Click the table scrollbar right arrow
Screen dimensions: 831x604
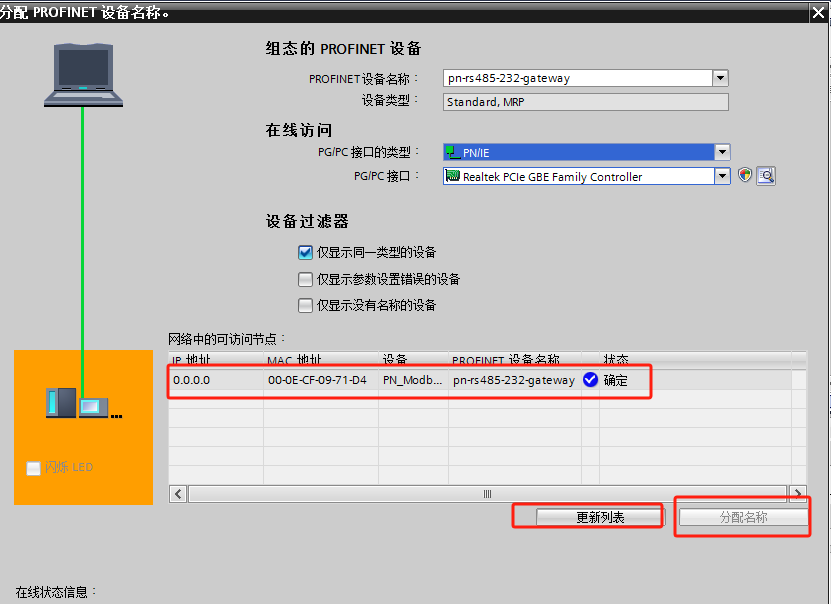(798, 494)
